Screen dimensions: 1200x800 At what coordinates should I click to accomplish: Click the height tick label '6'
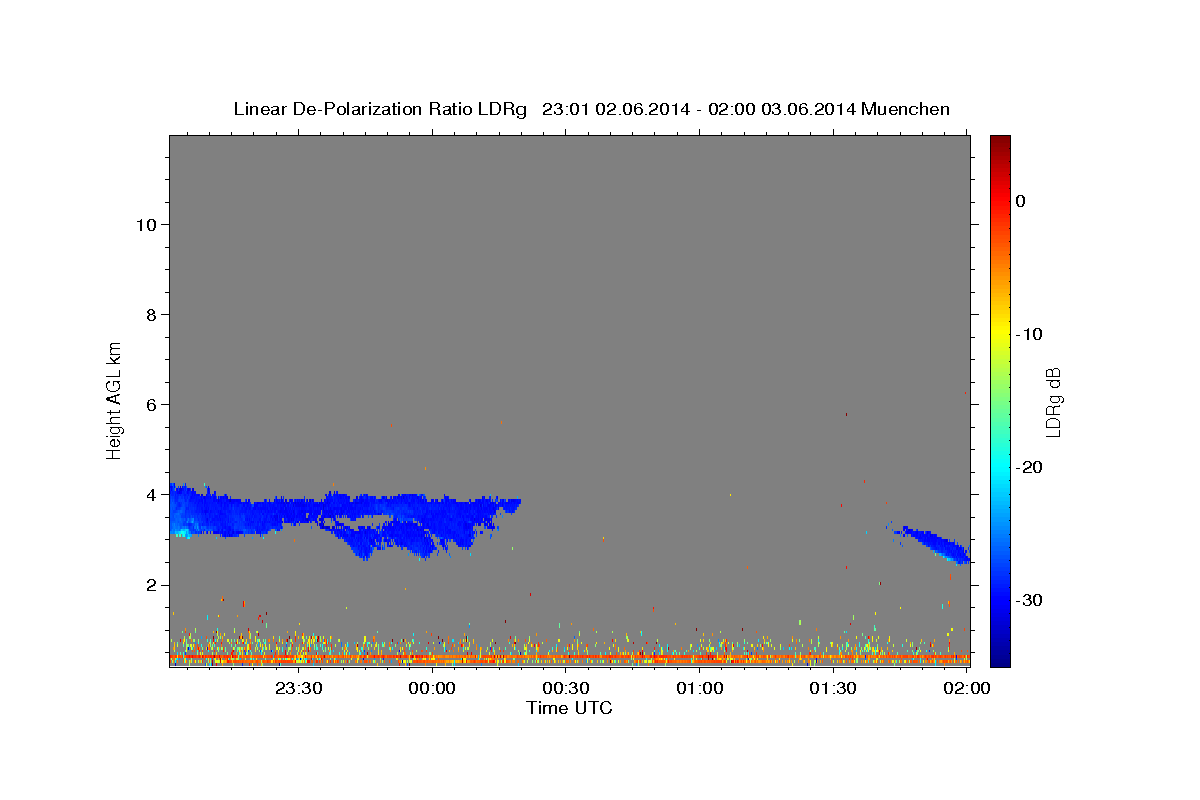point(151,404)
